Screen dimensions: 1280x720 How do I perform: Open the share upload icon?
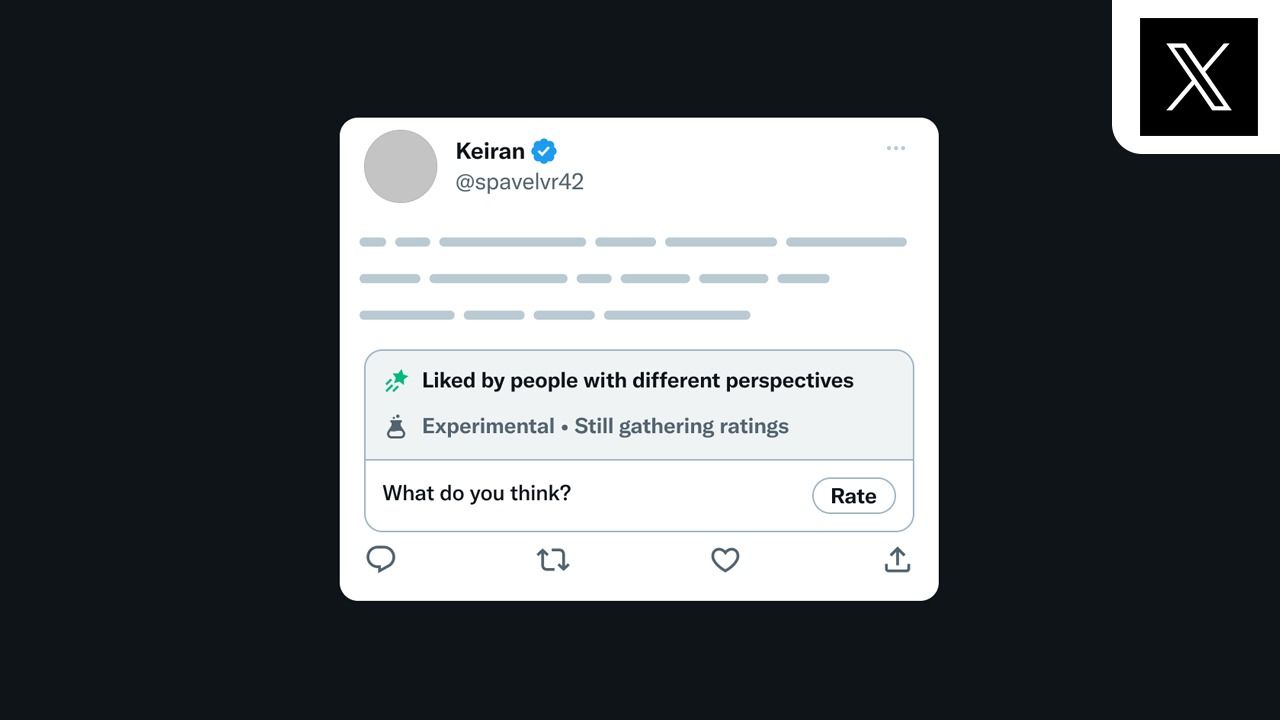[897, 559]
